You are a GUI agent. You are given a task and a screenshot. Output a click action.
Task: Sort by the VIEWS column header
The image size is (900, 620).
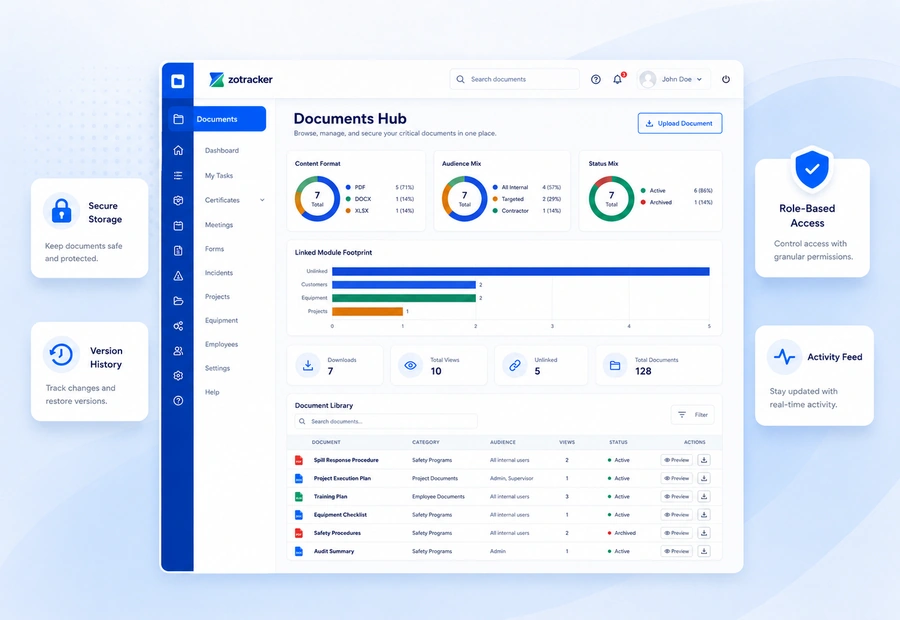coord(567,442)
